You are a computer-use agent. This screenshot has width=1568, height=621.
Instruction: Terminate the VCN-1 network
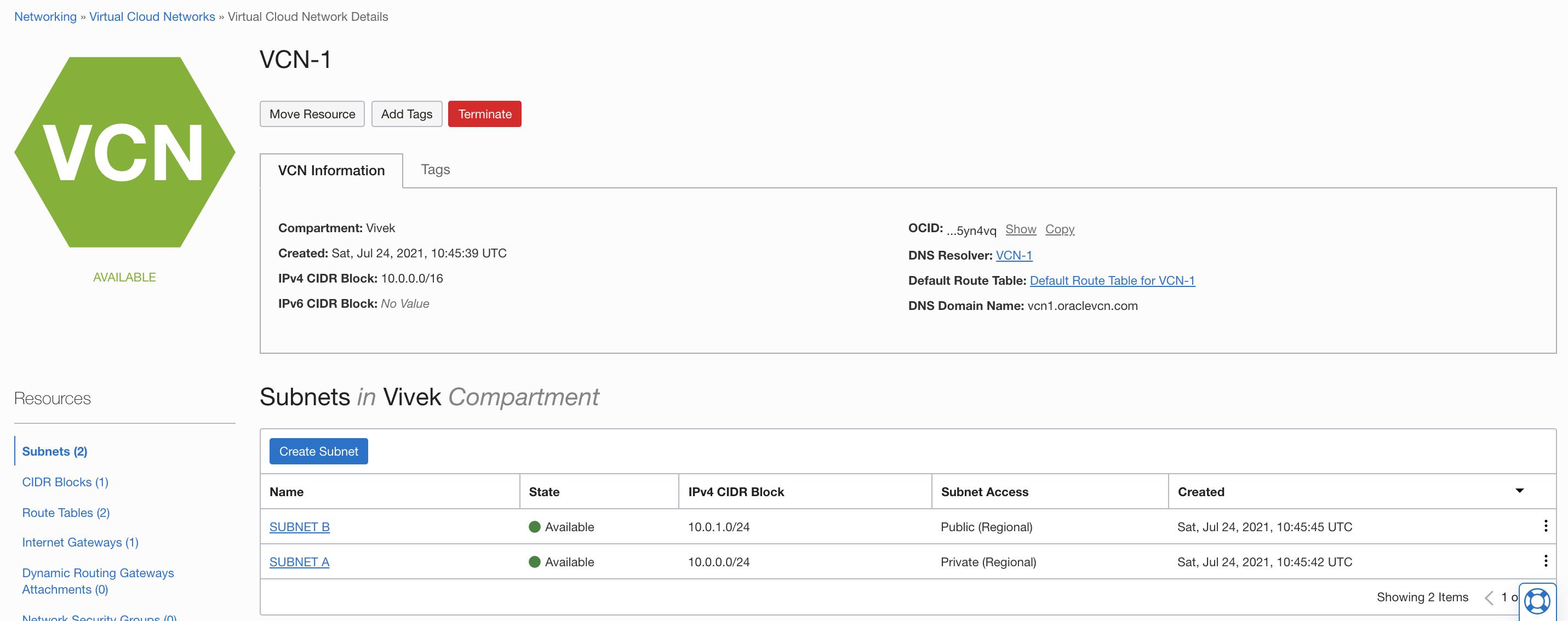(x=484, y=114)
